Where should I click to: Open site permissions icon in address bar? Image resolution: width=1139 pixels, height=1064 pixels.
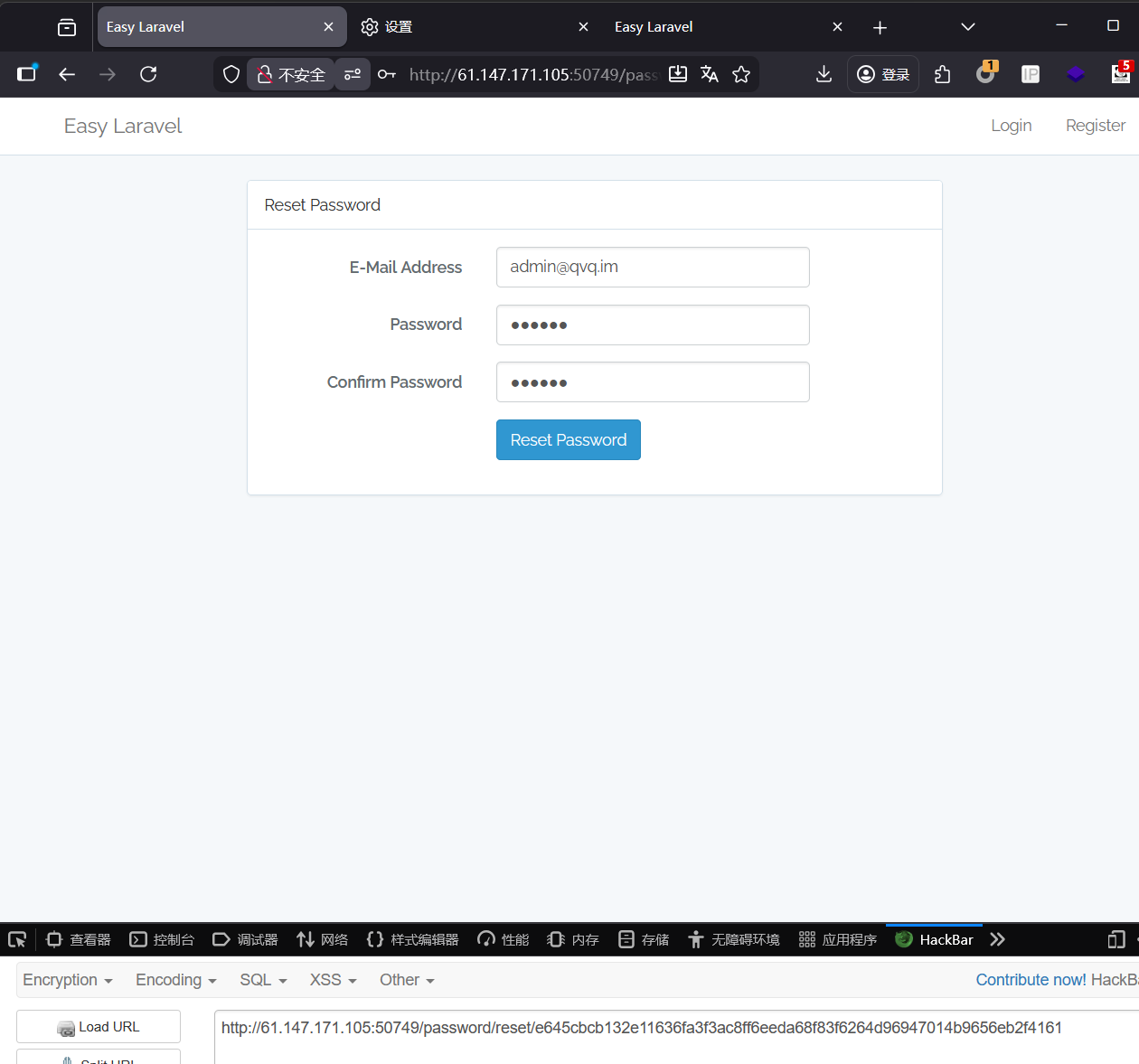tap(353, 74)
